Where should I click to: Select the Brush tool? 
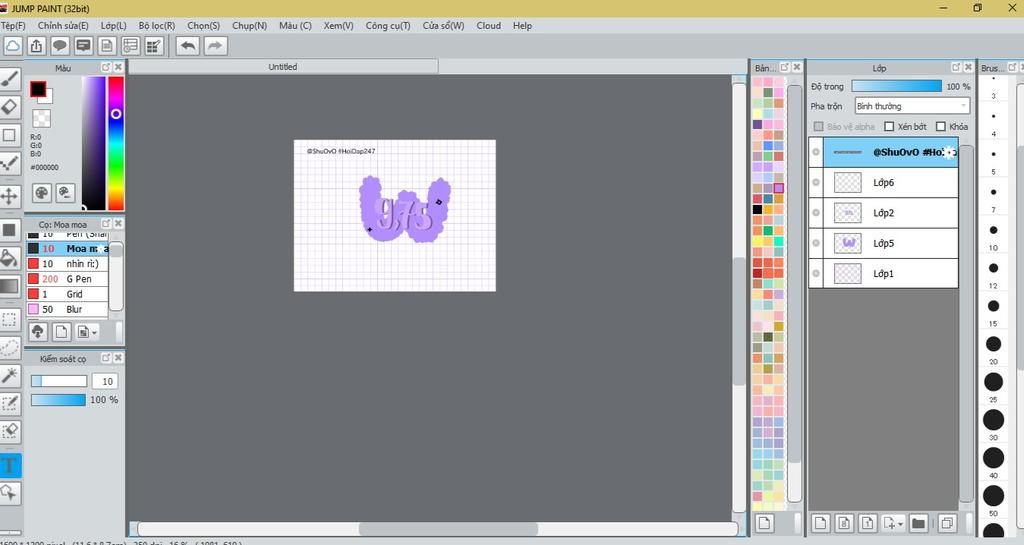9,79
